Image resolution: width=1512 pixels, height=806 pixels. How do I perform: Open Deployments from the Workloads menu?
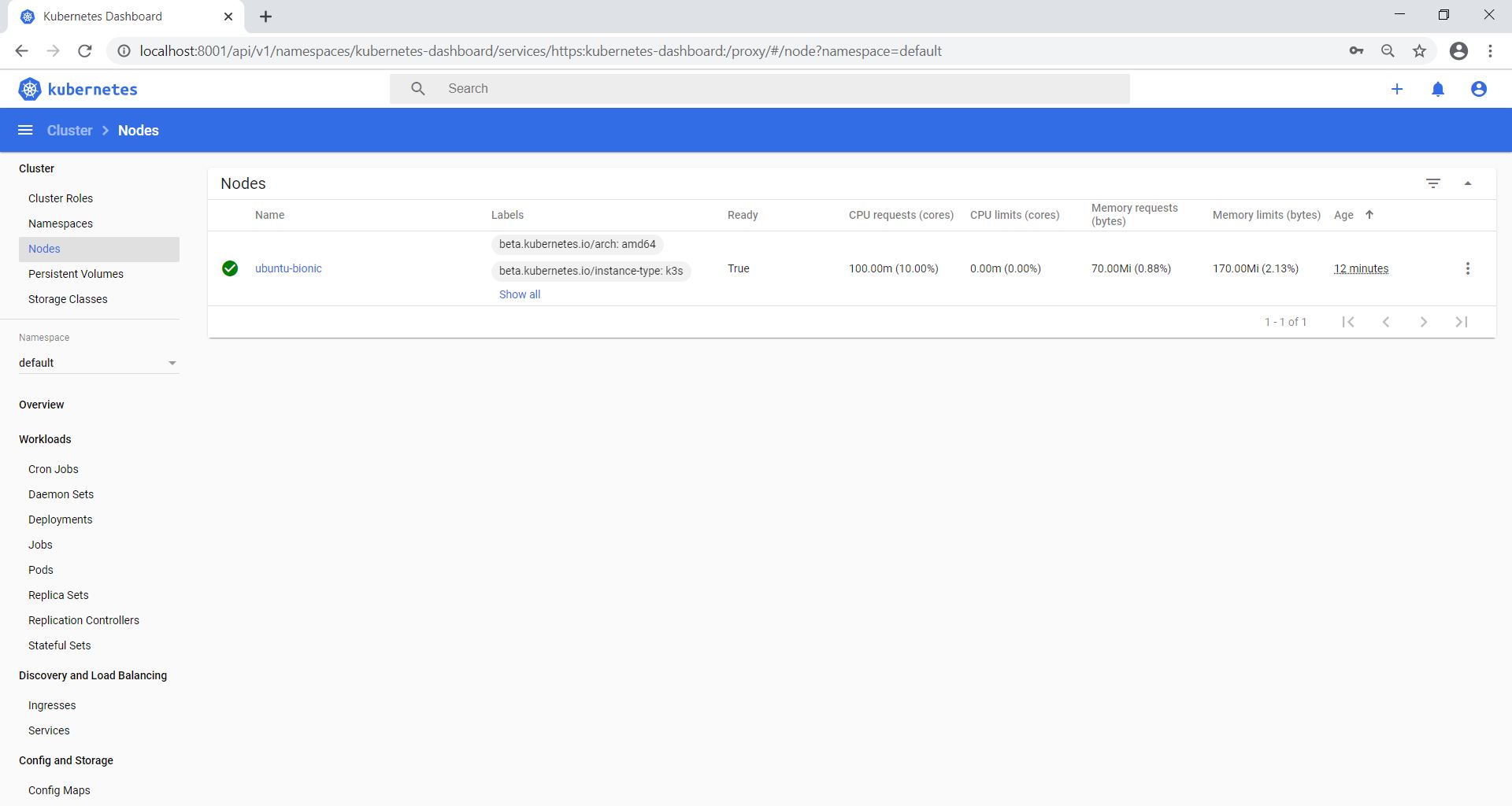61,519
